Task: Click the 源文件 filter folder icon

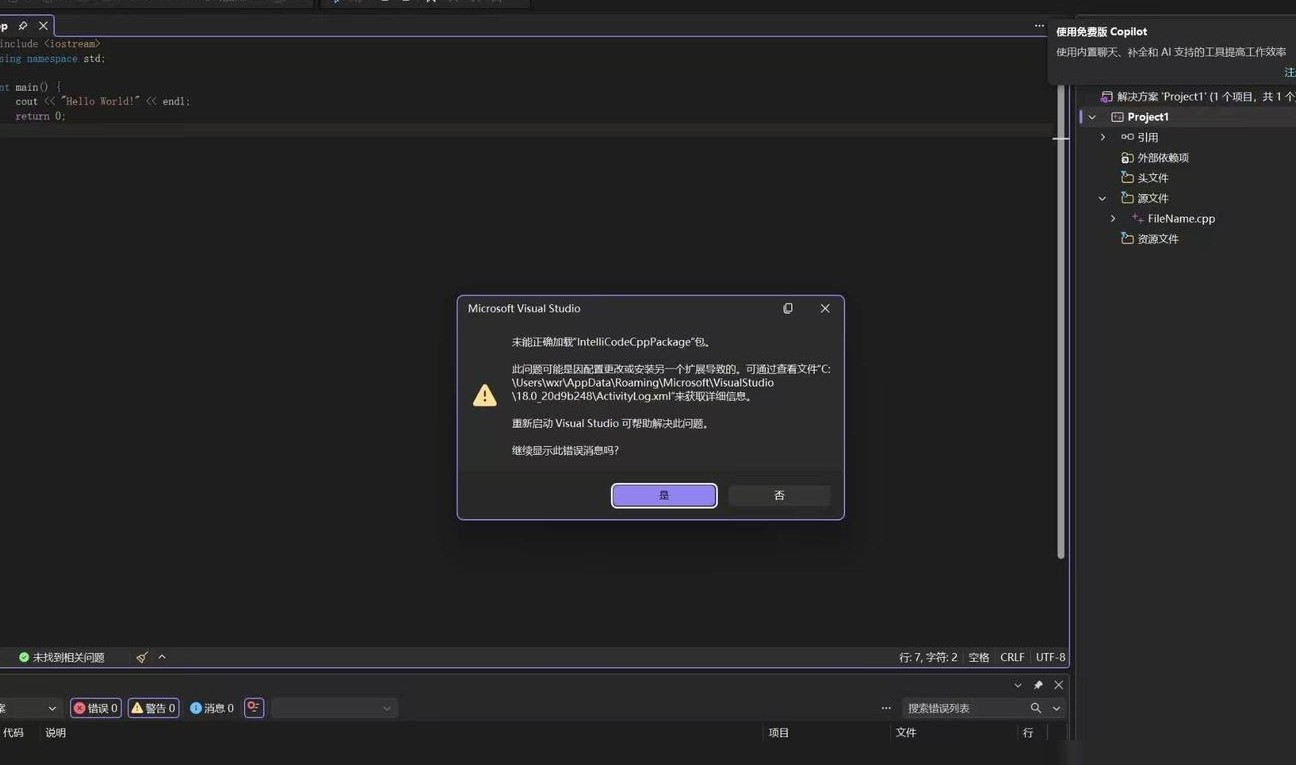Action: (1127, 198)
